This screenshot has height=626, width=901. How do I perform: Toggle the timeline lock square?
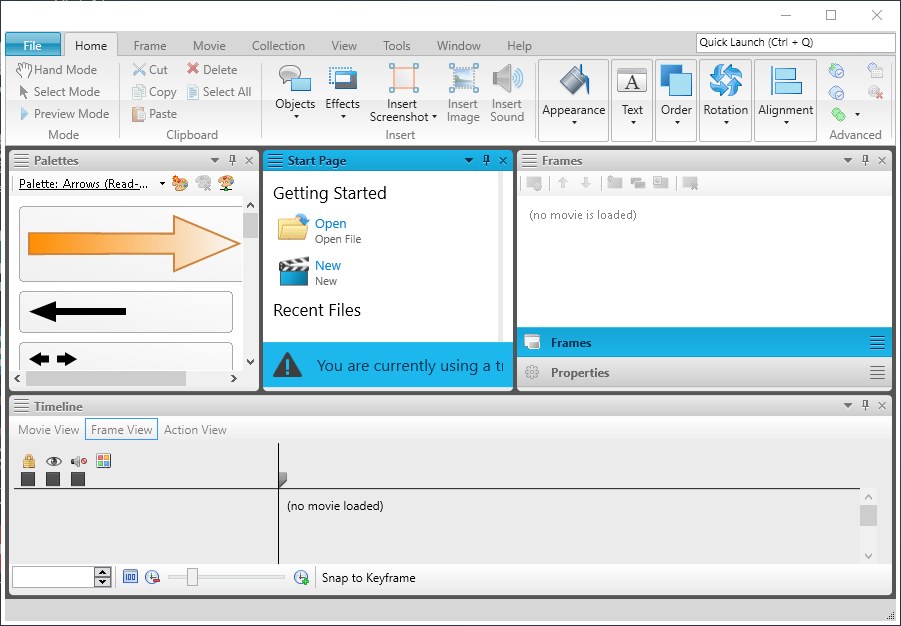point(28,479)
